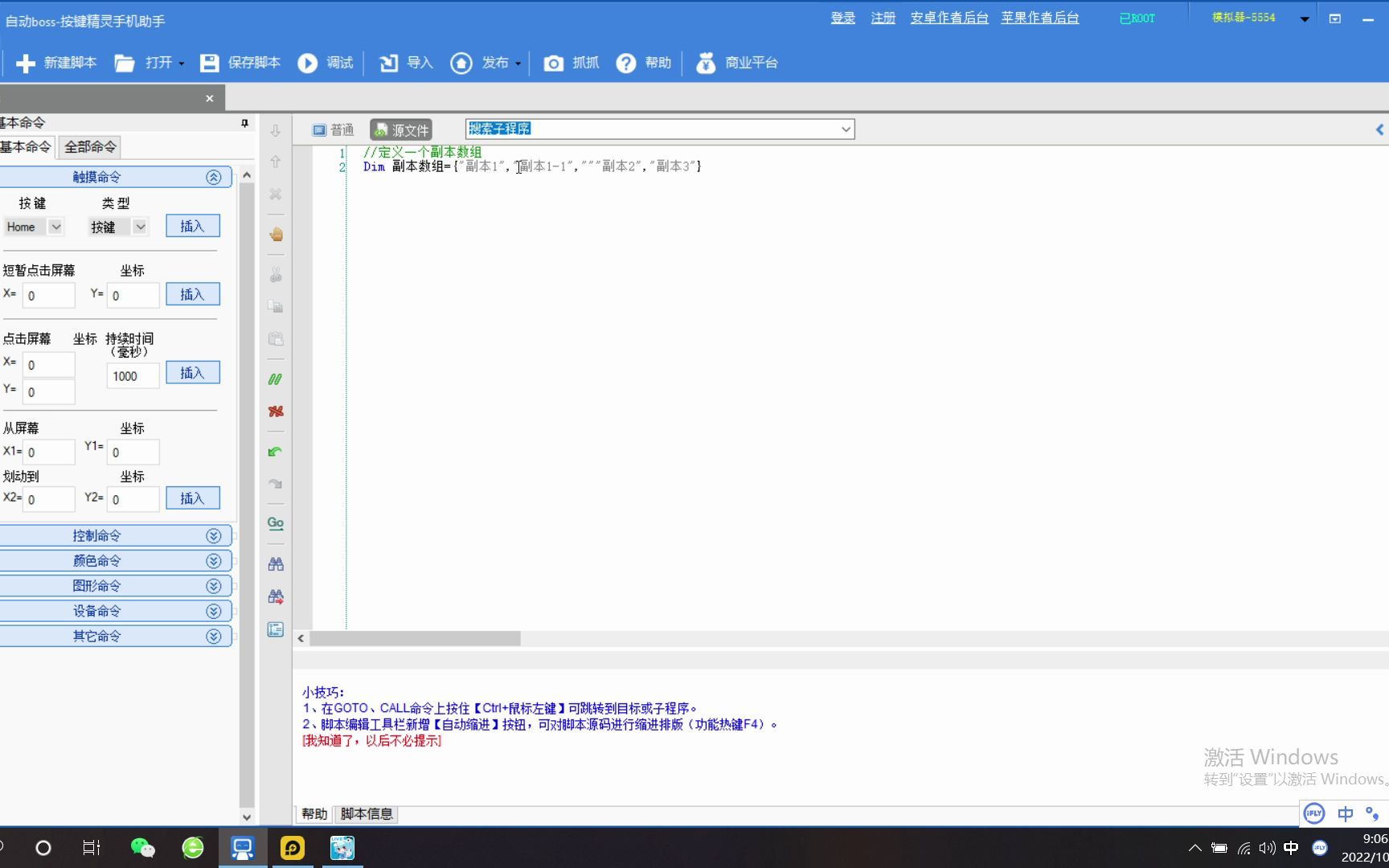The image size is (1389, 868).
Task: Click Insert button for swipe command
Action: [193, 498]
